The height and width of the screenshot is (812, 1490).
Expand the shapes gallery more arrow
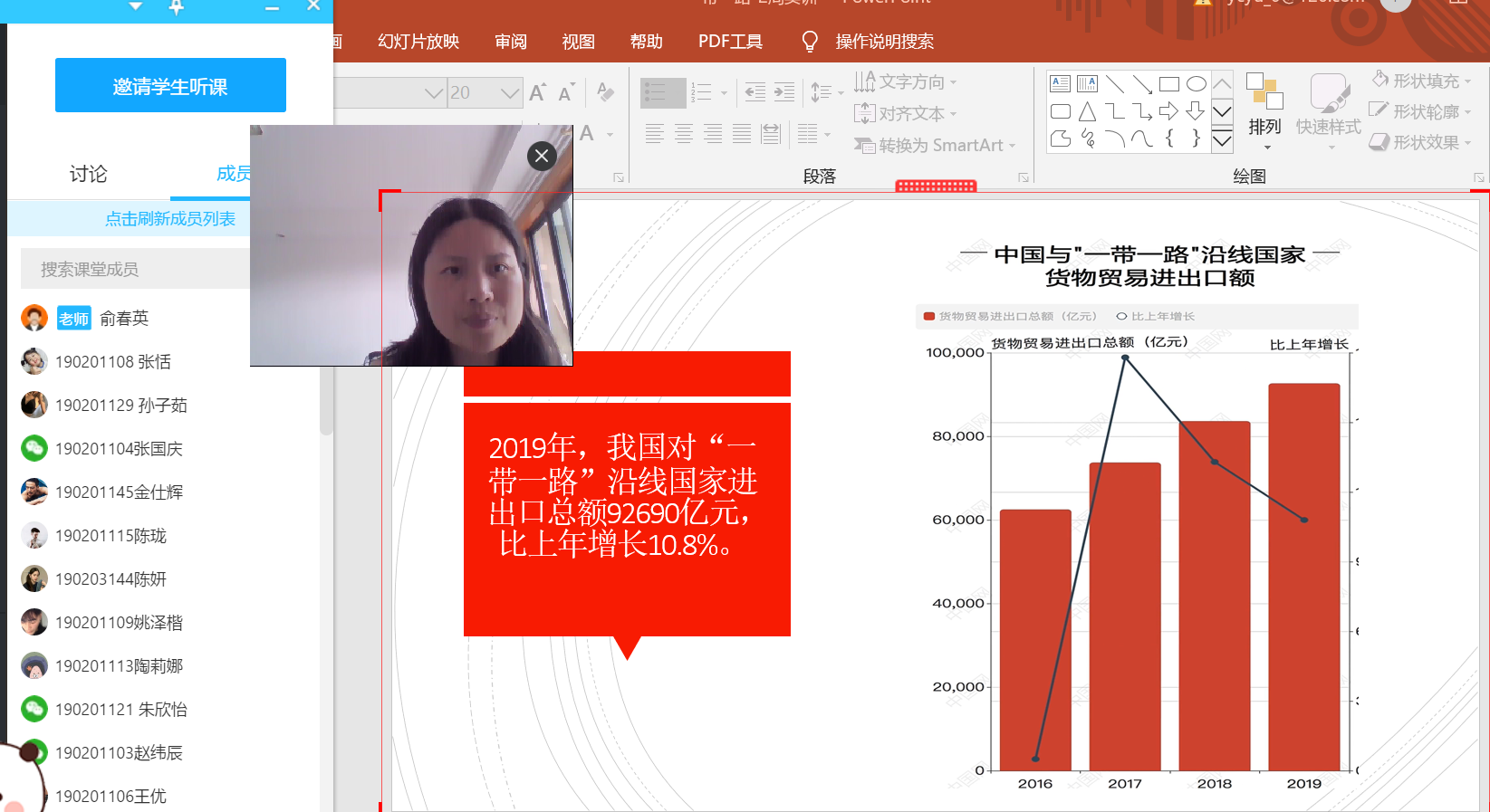[1222, 140]
